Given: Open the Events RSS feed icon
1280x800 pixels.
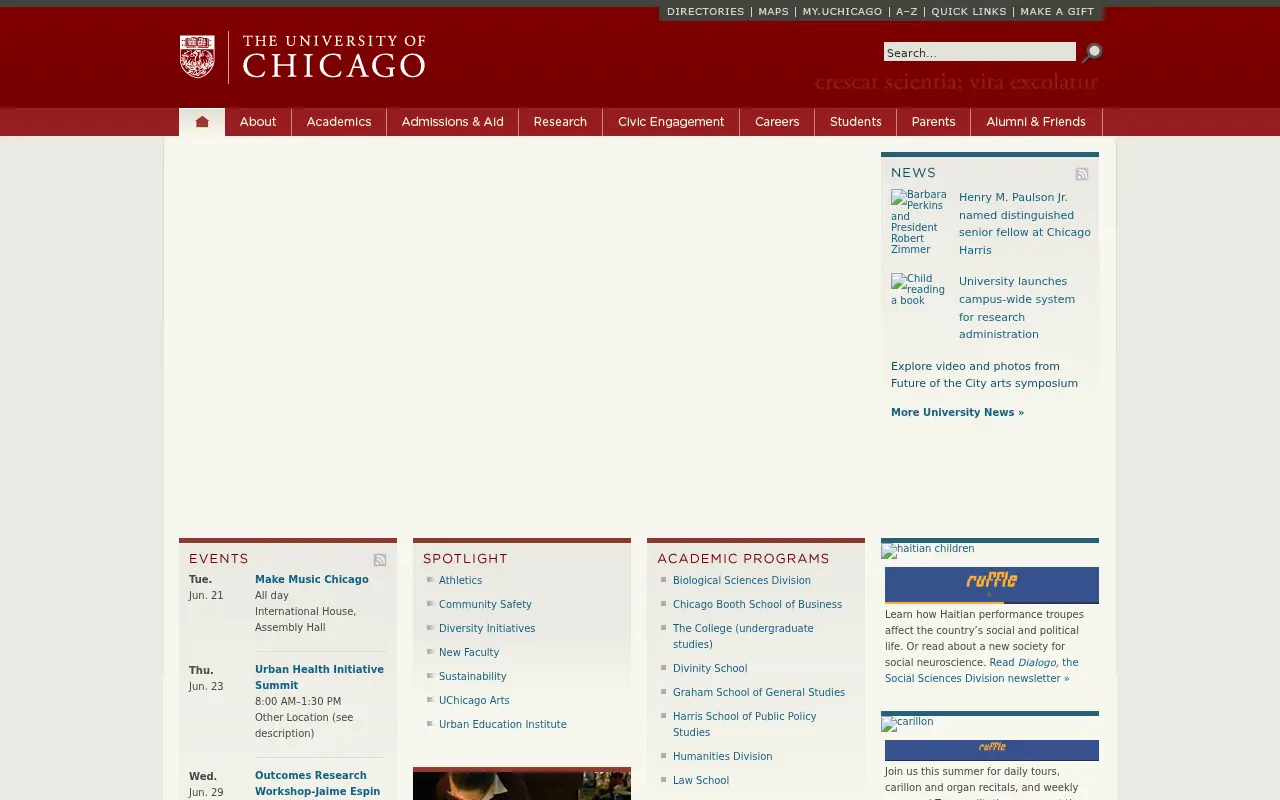Looking at the screenshot, I should click(x=380, y=560).
